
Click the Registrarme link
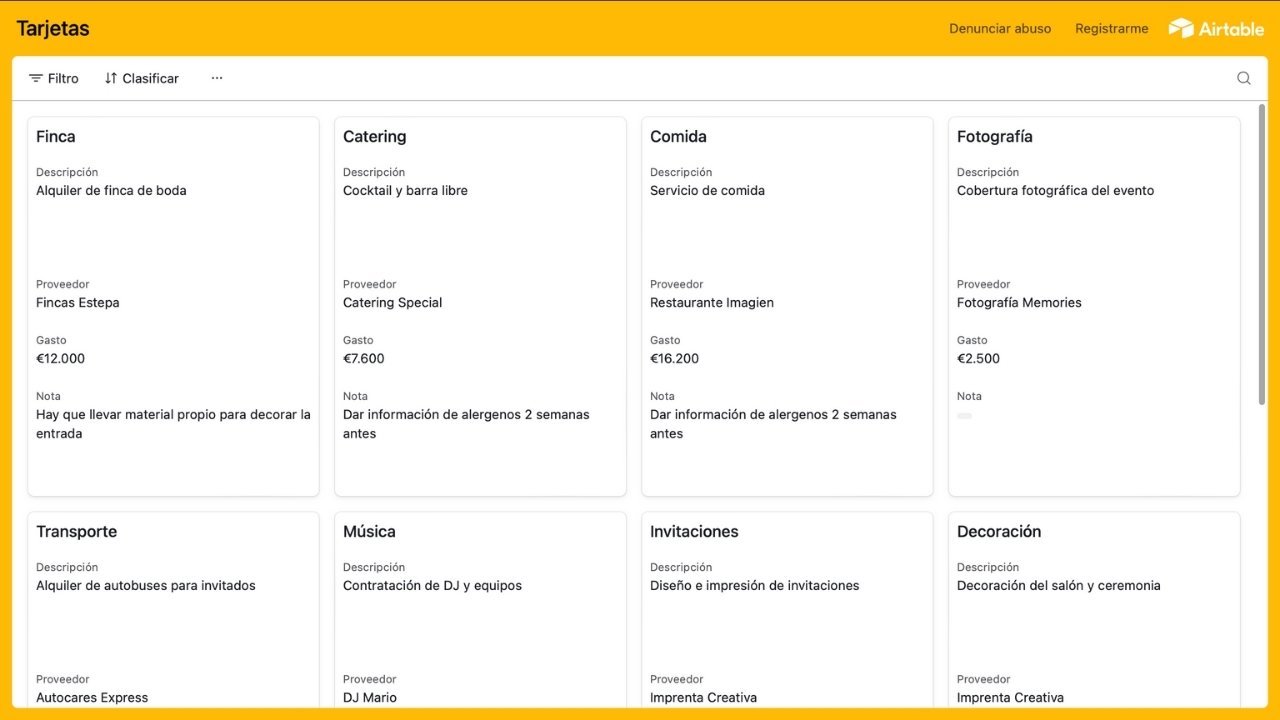coord(1111,29)
